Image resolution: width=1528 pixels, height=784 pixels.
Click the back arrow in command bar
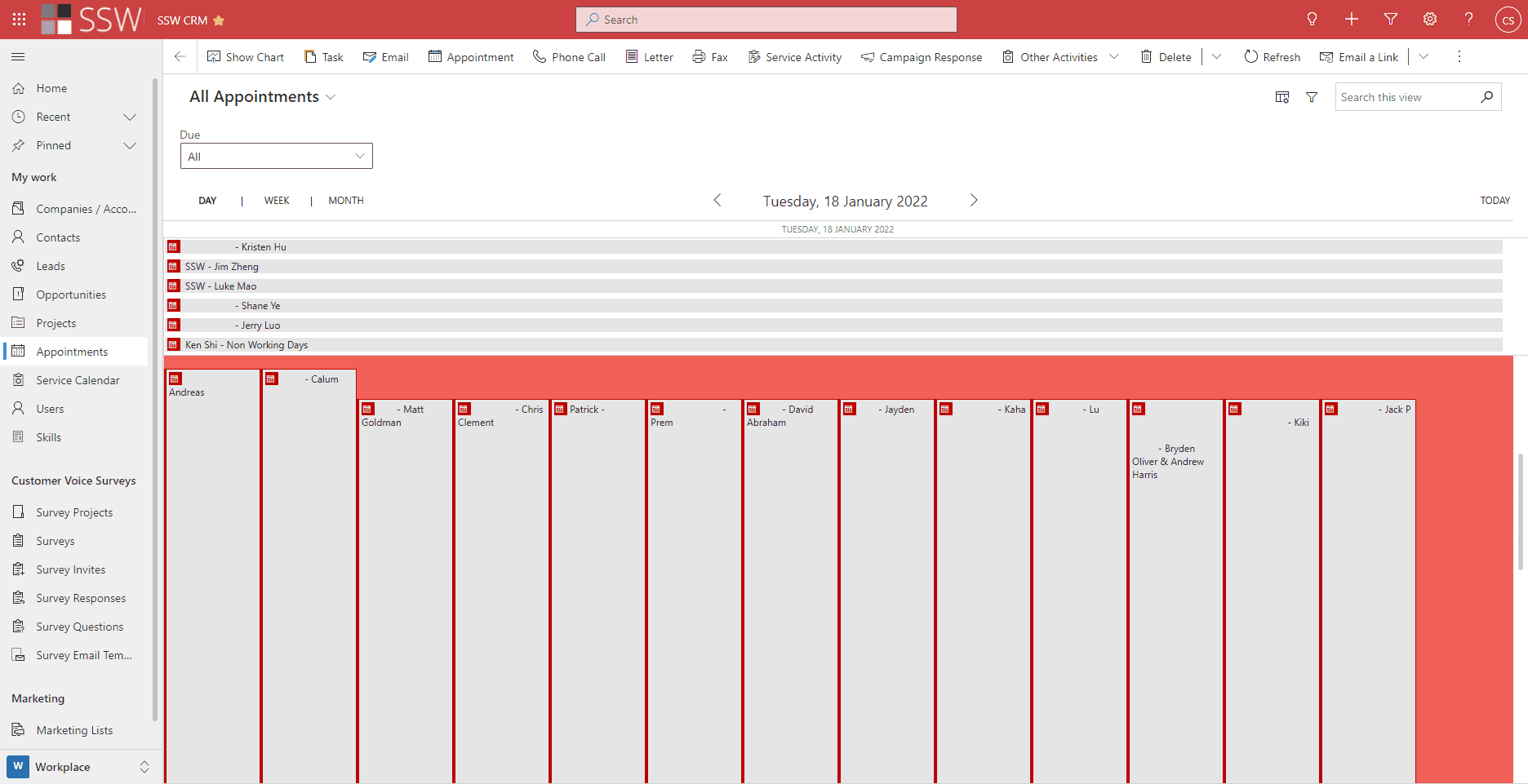point(180,56)
